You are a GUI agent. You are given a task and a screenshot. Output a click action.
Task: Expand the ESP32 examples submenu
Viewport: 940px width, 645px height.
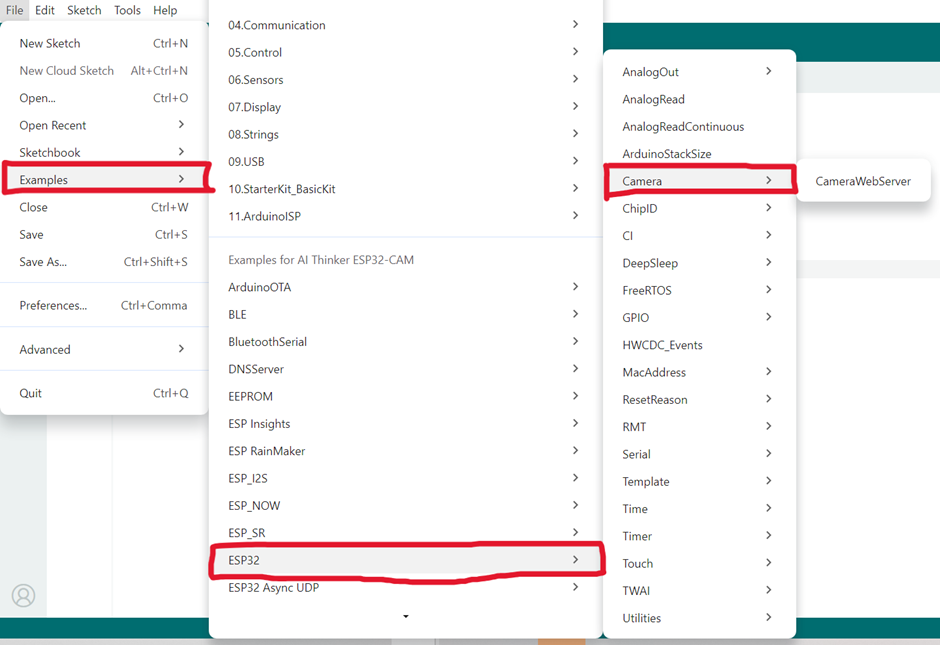(x=405, y=560)
